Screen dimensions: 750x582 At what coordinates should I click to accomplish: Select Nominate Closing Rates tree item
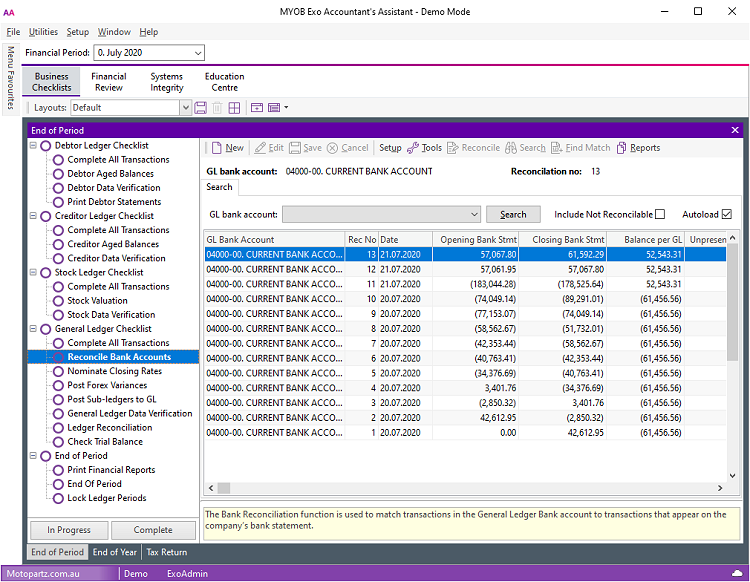(114, 371)
